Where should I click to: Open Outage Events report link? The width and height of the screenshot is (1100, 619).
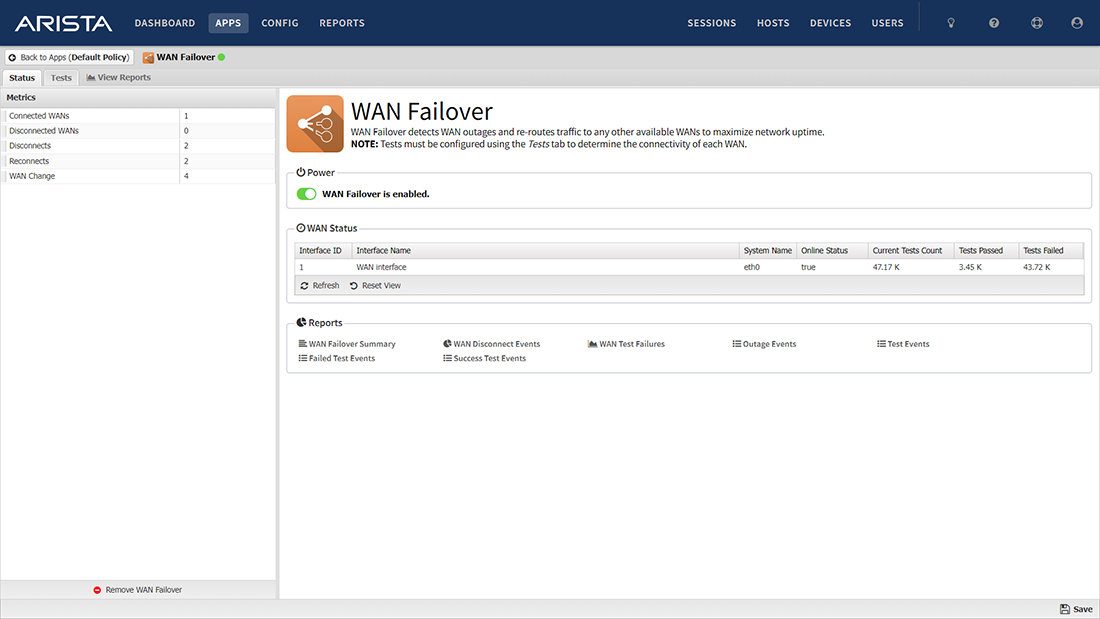(x=765, y=344)
